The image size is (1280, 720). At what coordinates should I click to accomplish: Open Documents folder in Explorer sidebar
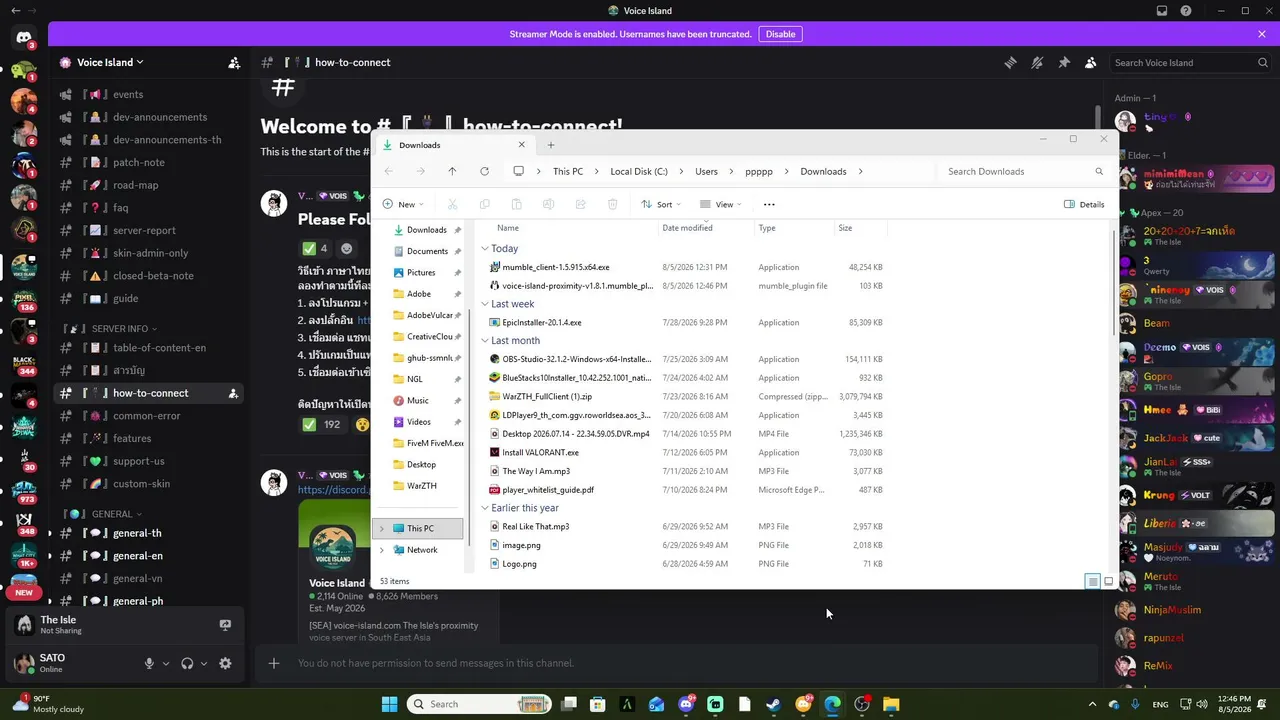pos(427,251)
